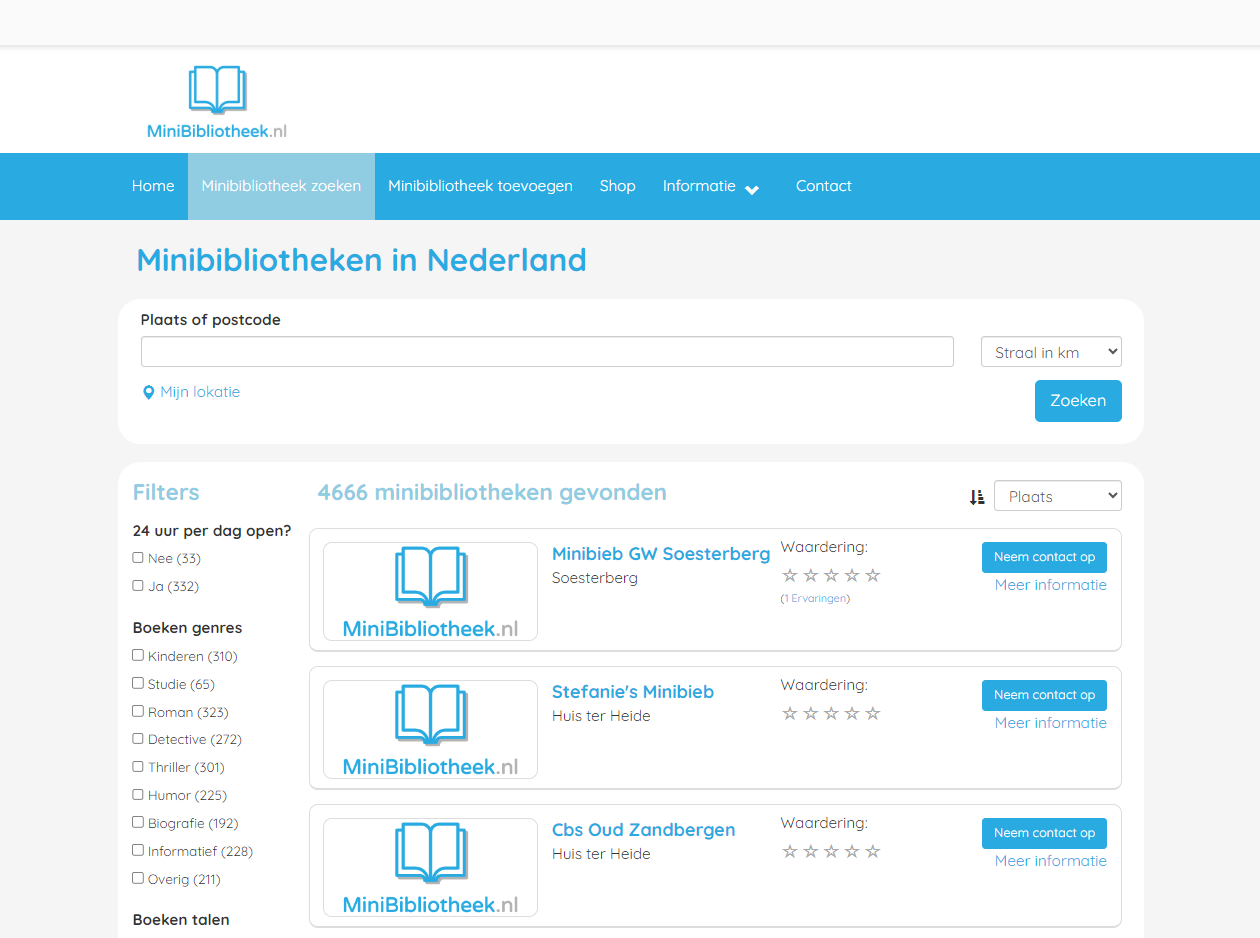Image resolution: width=1260 pixels, height=938 pixels.
Task: Check the Thriller genre checkbox
Action: (x=138, y=767)
